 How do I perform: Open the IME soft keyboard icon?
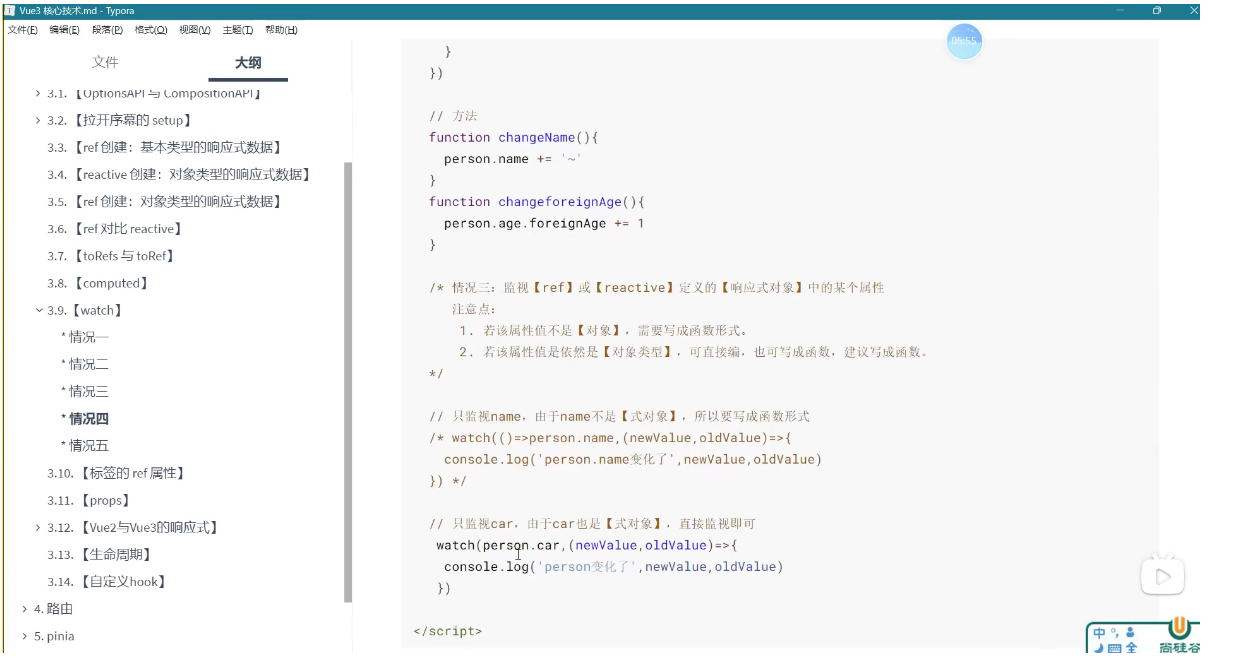coord(1114,648)
